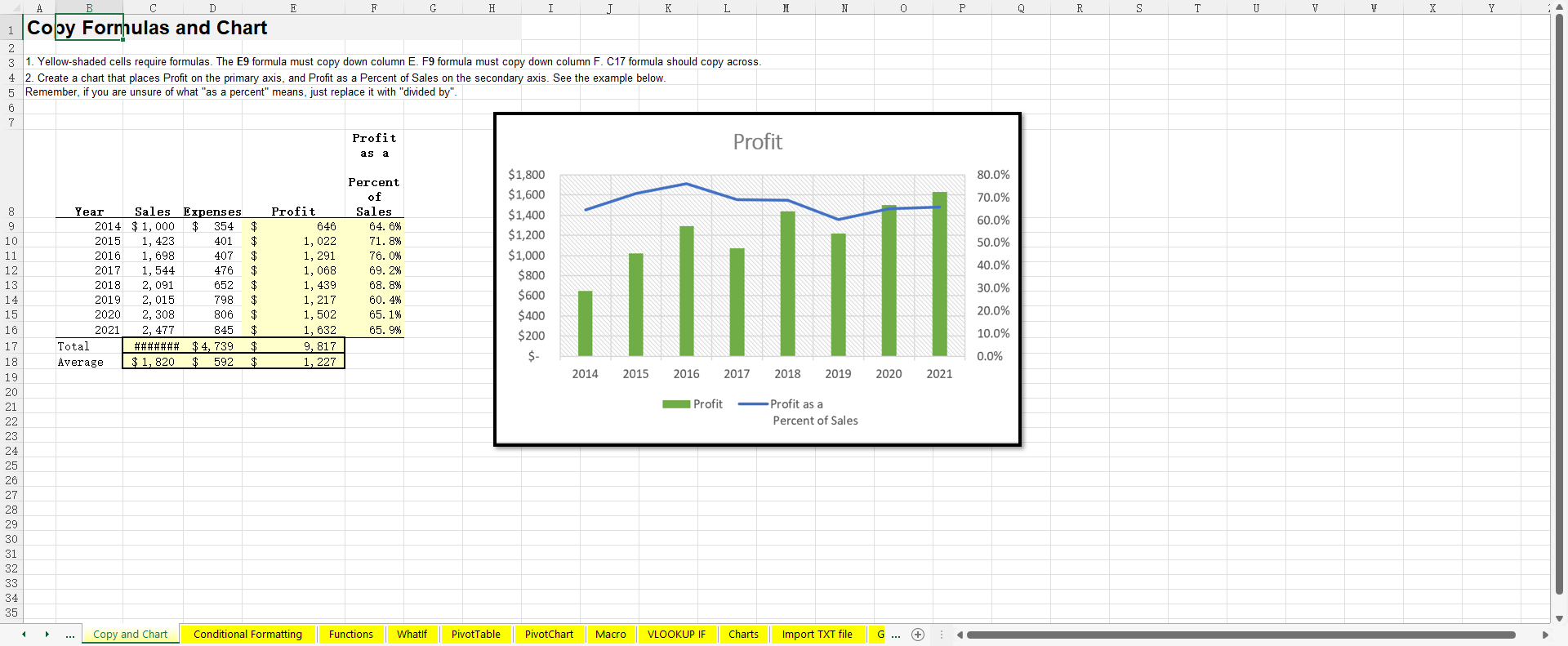Select the column H header
Image resolution: width=1568 pixels, height=646 pixels.
pyautogui.click(x=492, y=8)
